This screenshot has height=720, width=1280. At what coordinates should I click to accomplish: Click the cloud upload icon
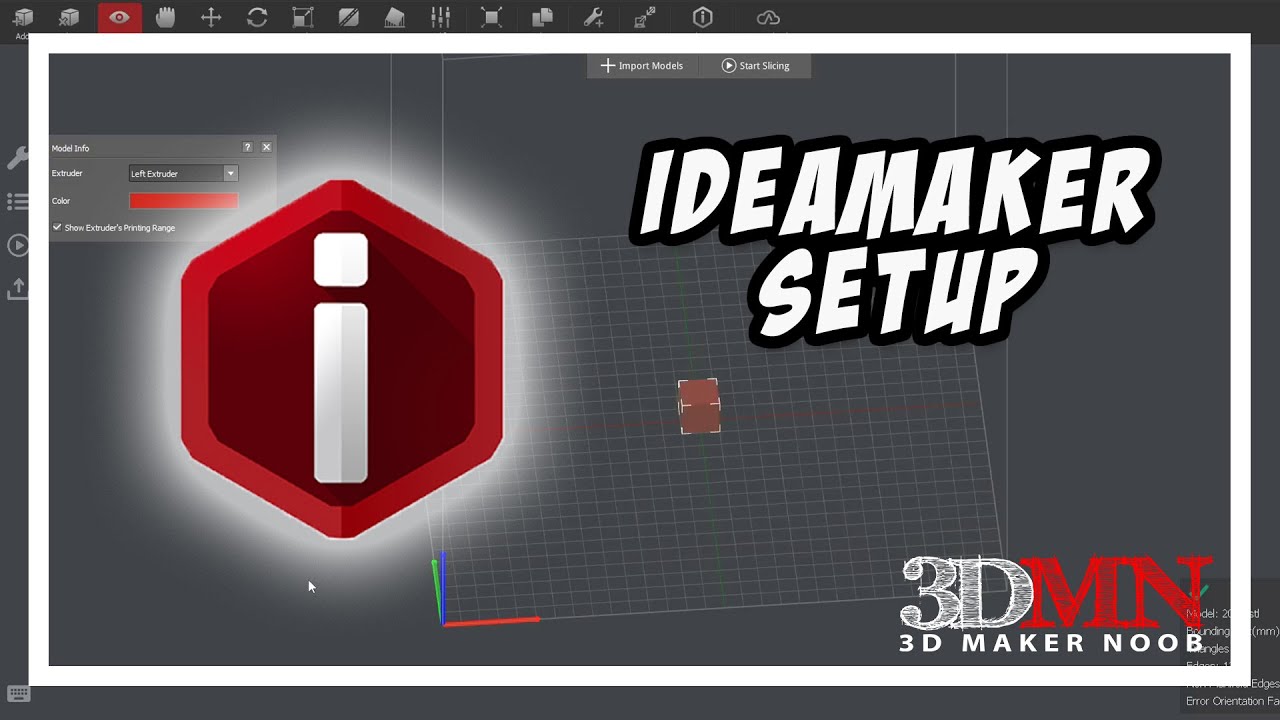tap(768, 17)
